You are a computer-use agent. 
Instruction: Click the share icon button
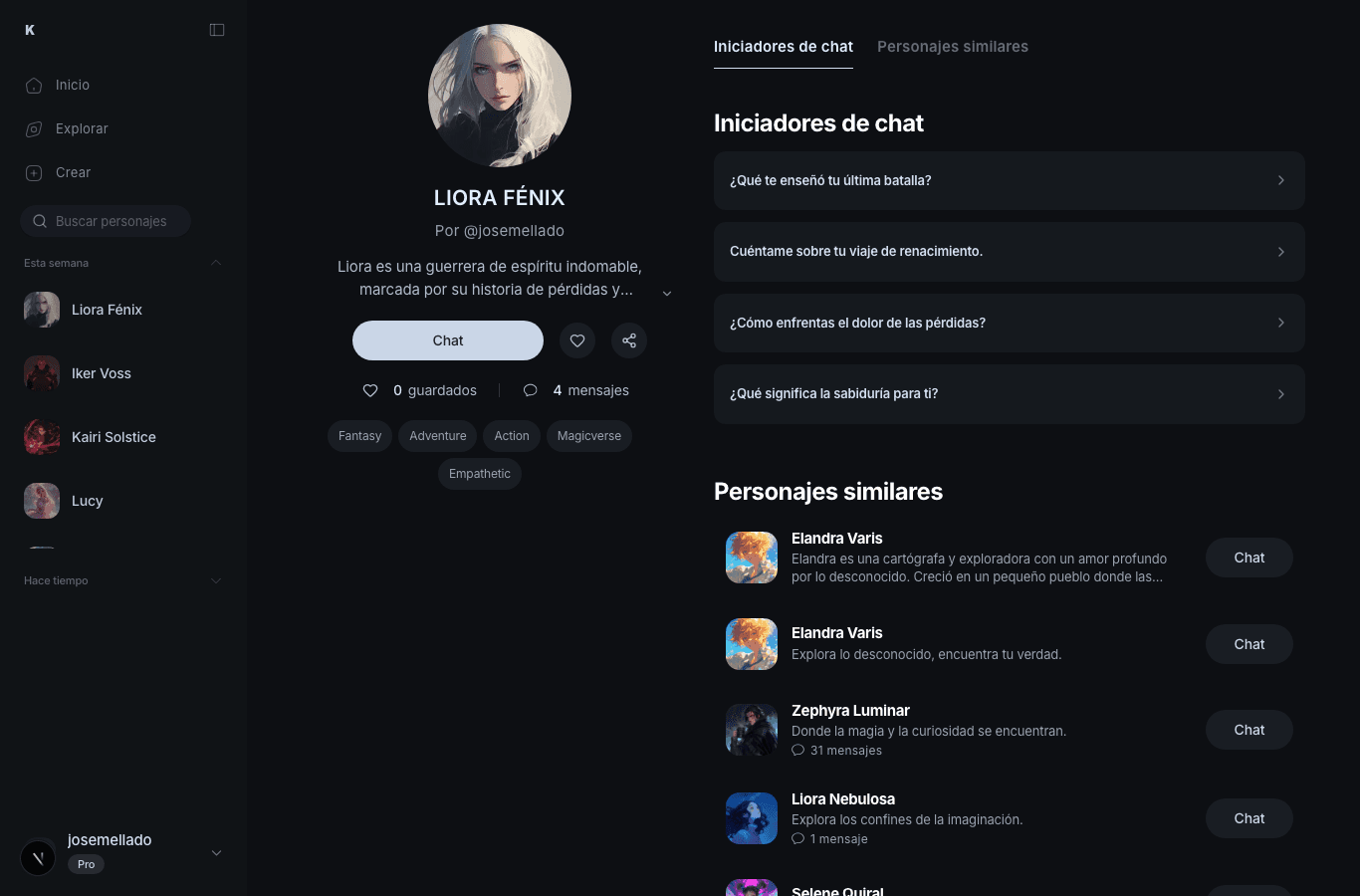coord(629,340)
